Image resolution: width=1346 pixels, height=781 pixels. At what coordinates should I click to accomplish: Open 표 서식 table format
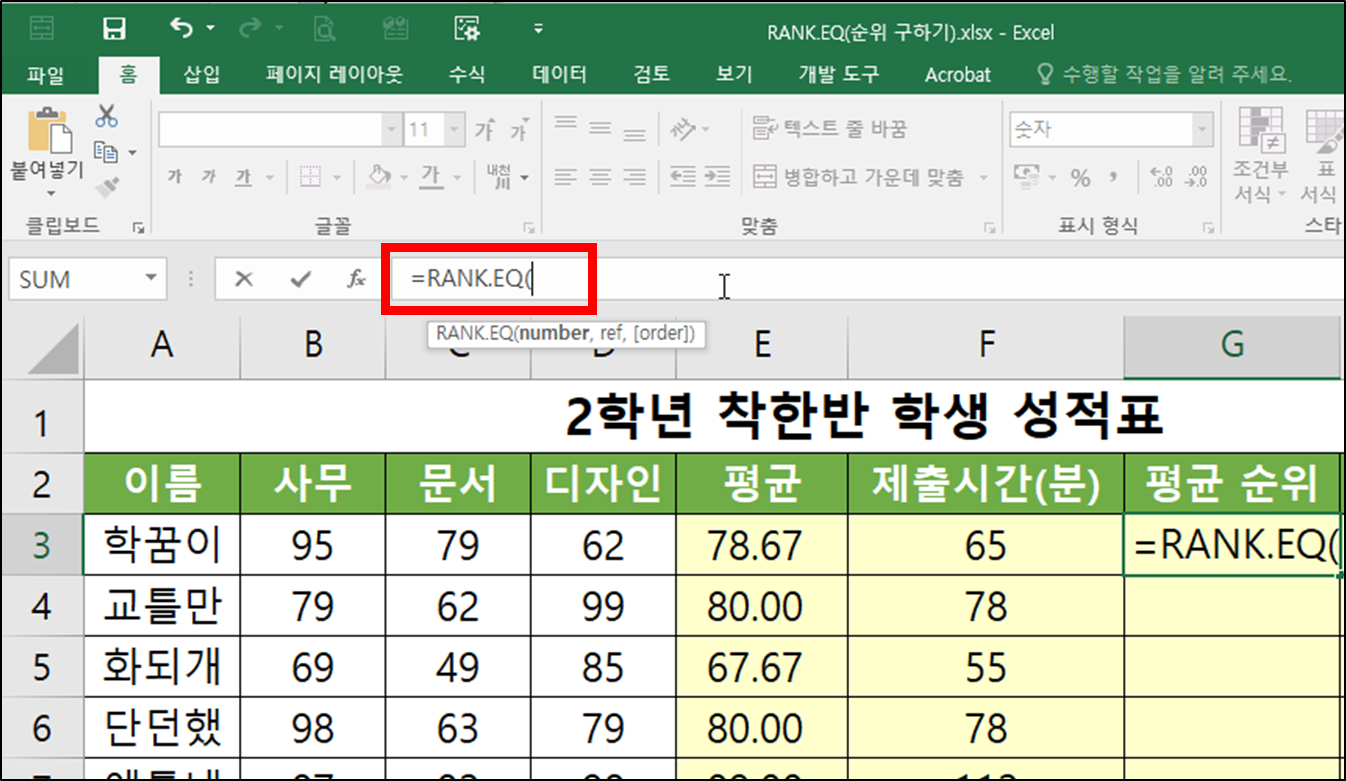[x=1321, y=155]
